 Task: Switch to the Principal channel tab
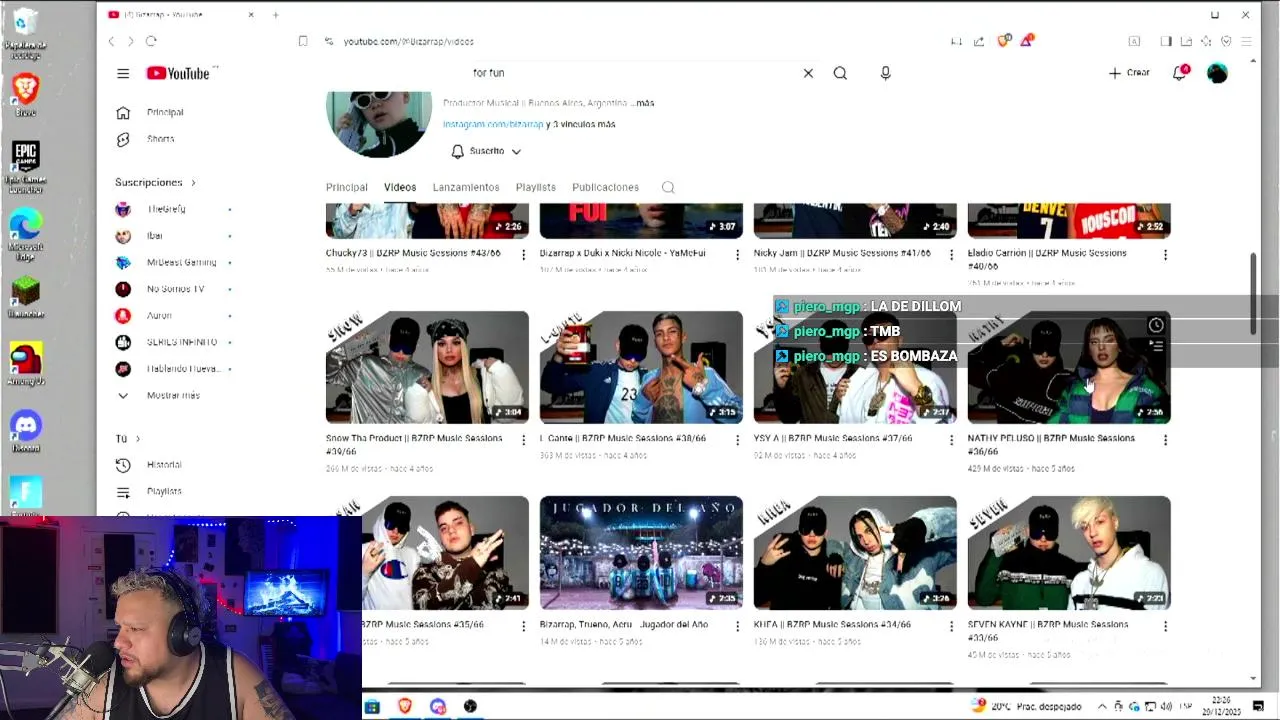point(347,187)
